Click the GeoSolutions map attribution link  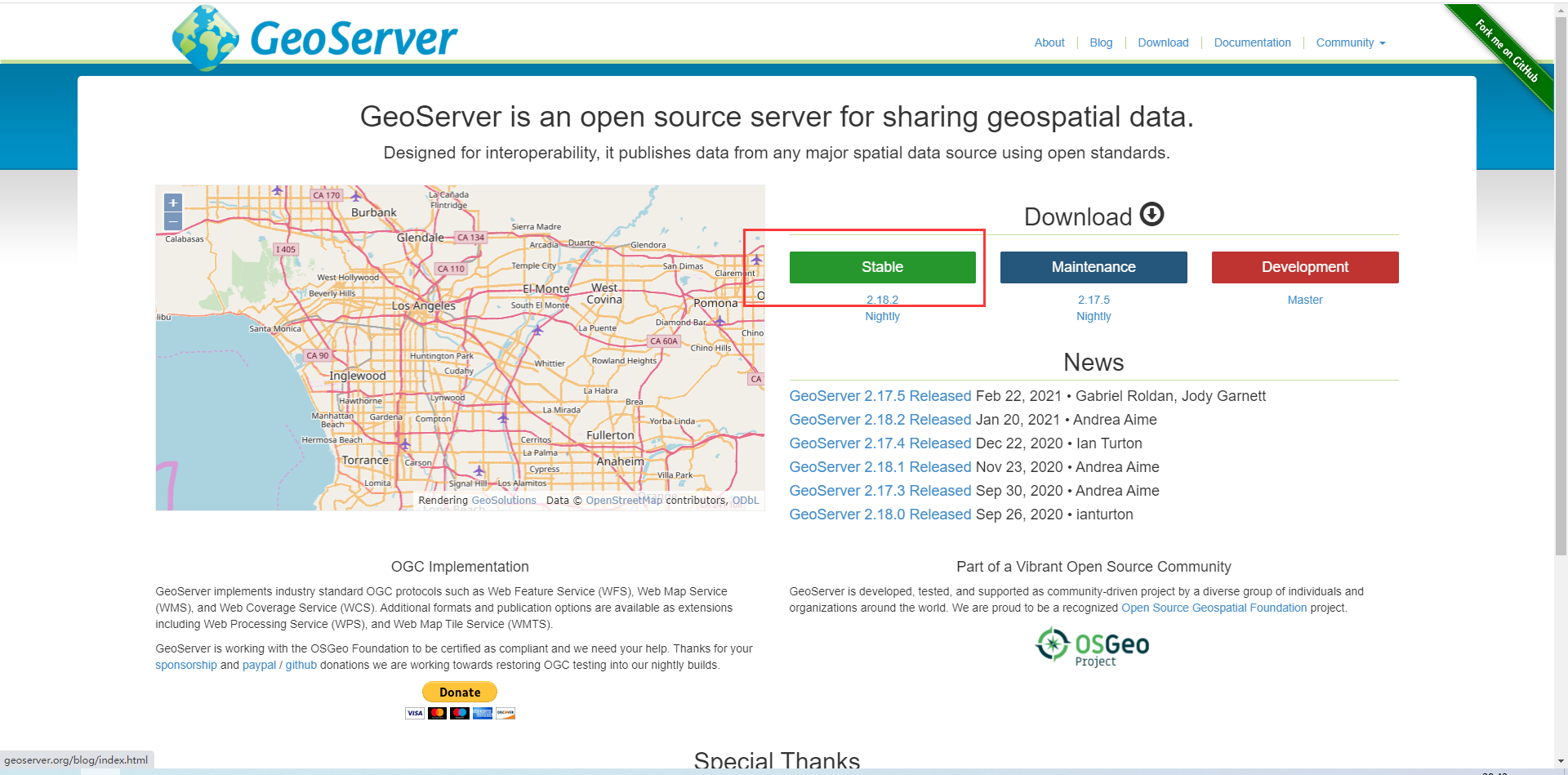click(x=504, y=501)
